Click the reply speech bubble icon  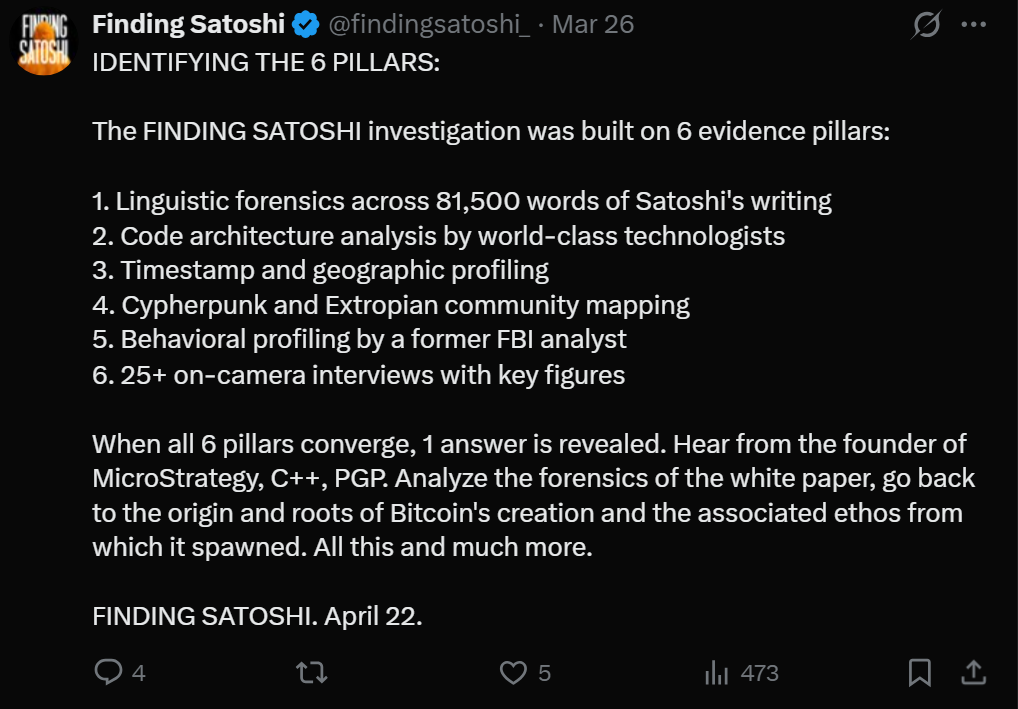[x=108, y=673]
